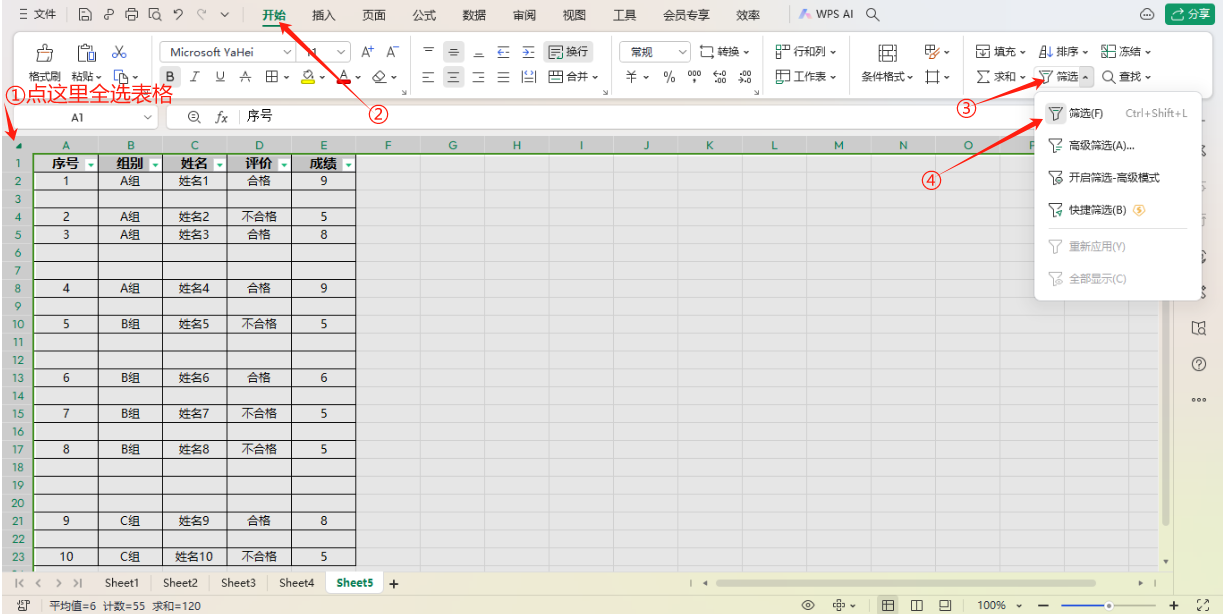Image resolution: width=1223 pixels, height=614 pixels.
Task: Click the Strikethrough formatting icon
Action: pyautogui.click(x=245, y=77)
